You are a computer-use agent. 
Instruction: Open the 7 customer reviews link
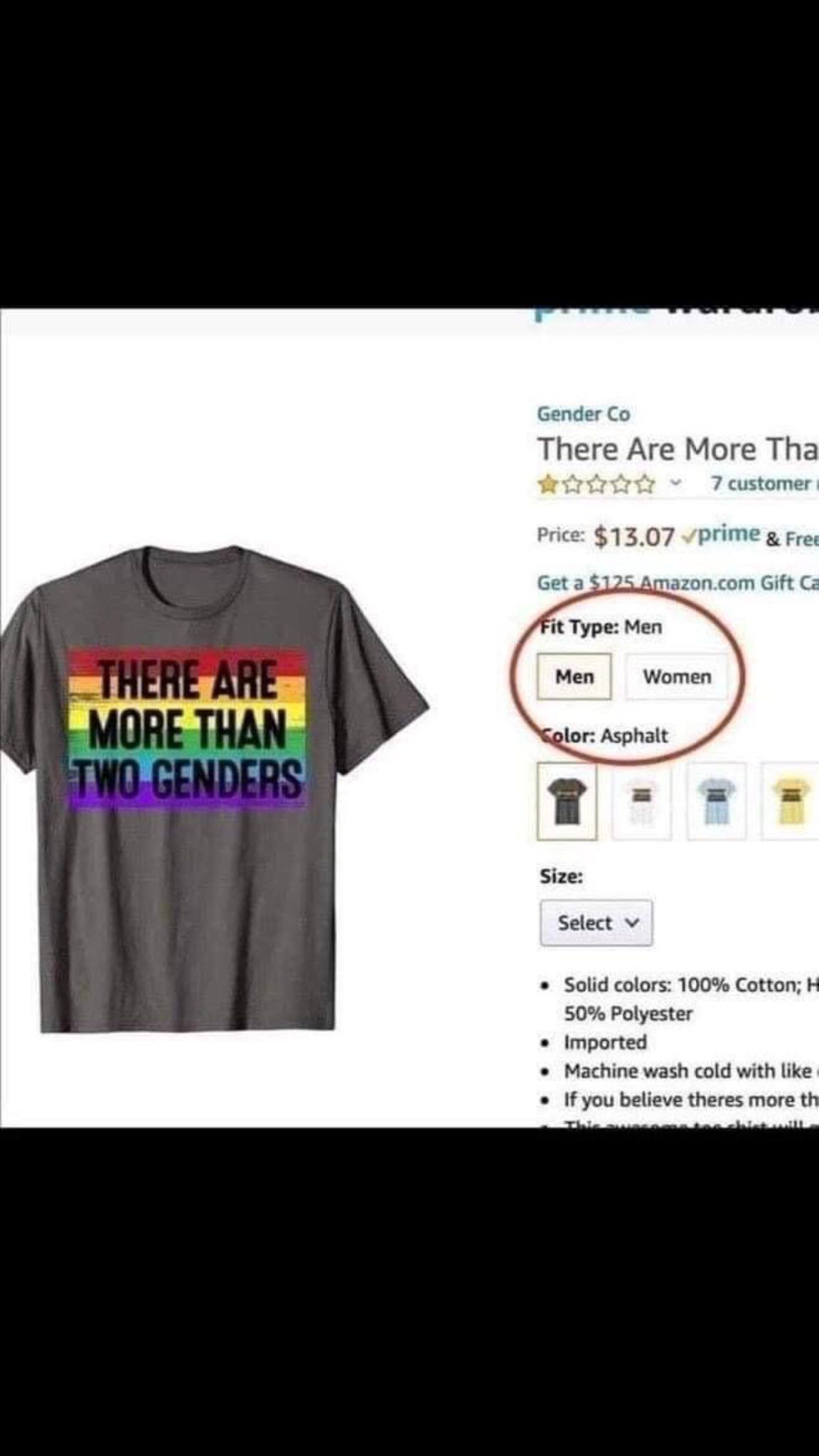762,484
